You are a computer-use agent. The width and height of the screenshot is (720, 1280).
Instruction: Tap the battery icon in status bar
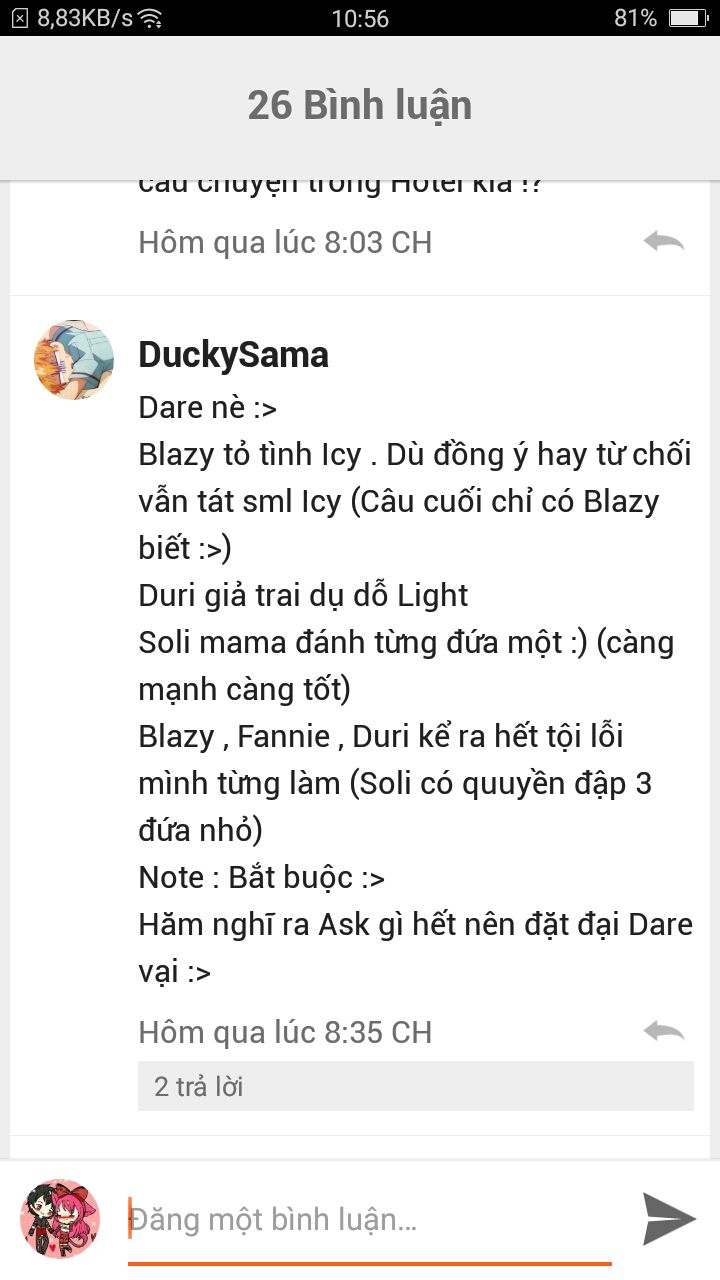(x=689, y=18)
